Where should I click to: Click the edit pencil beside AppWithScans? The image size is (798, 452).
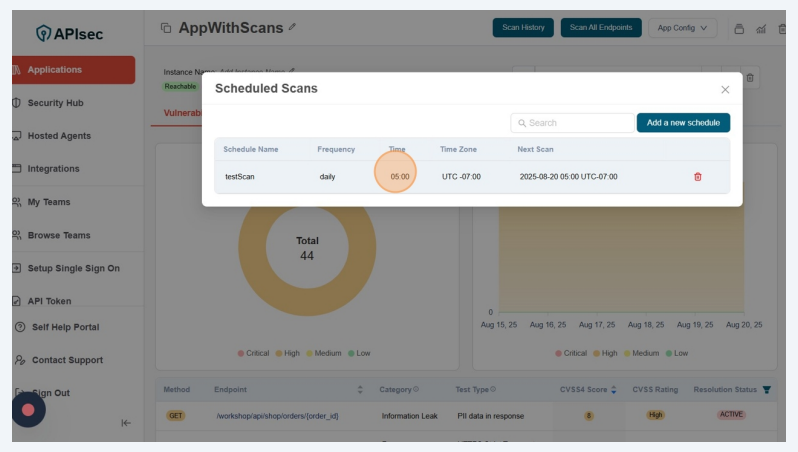tap(292, 28)
